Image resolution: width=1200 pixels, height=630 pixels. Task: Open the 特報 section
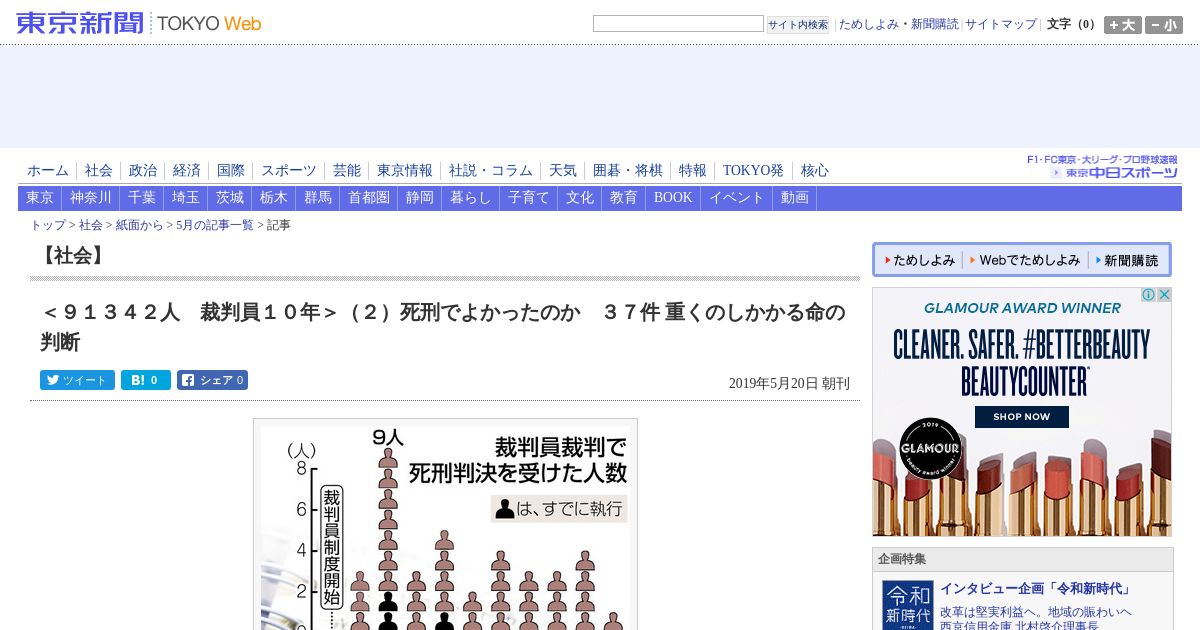point(693,171)
